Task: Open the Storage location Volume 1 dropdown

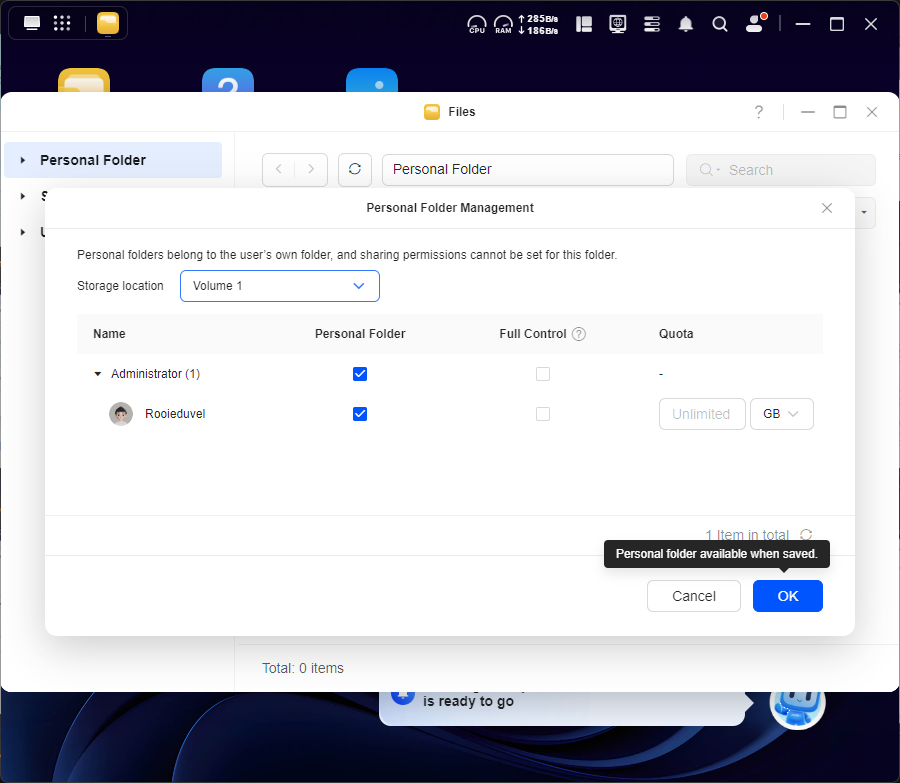Action: 280,286
